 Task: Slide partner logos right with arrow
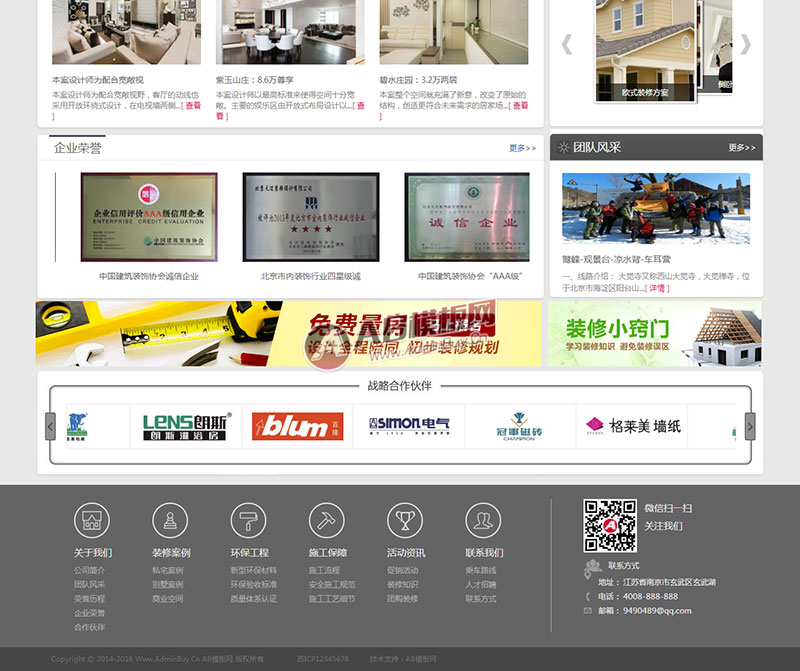click(750, 426)
